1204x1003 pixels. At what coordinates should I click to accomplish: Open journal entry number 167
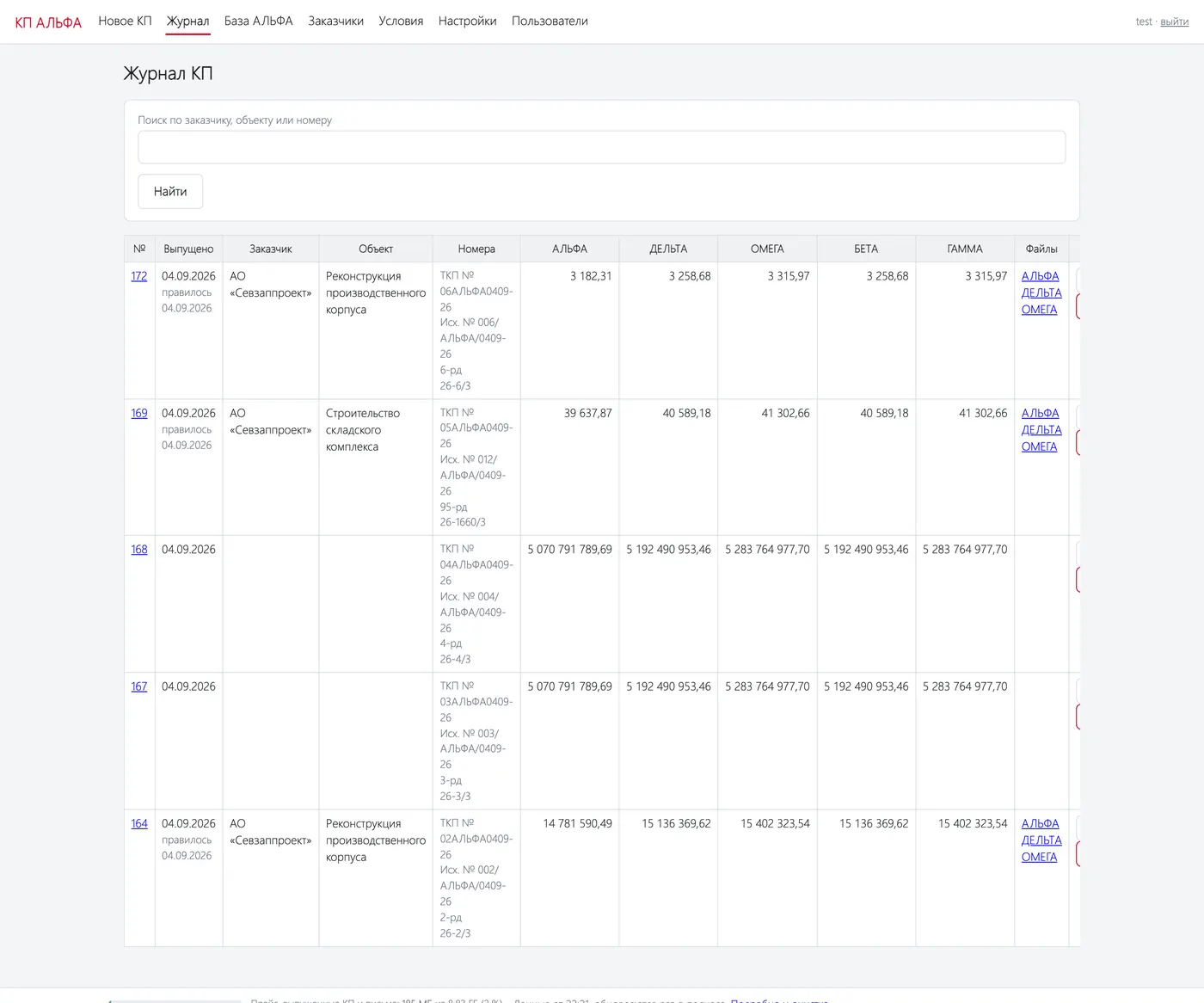pyautogui.click(x=138, y=686)
